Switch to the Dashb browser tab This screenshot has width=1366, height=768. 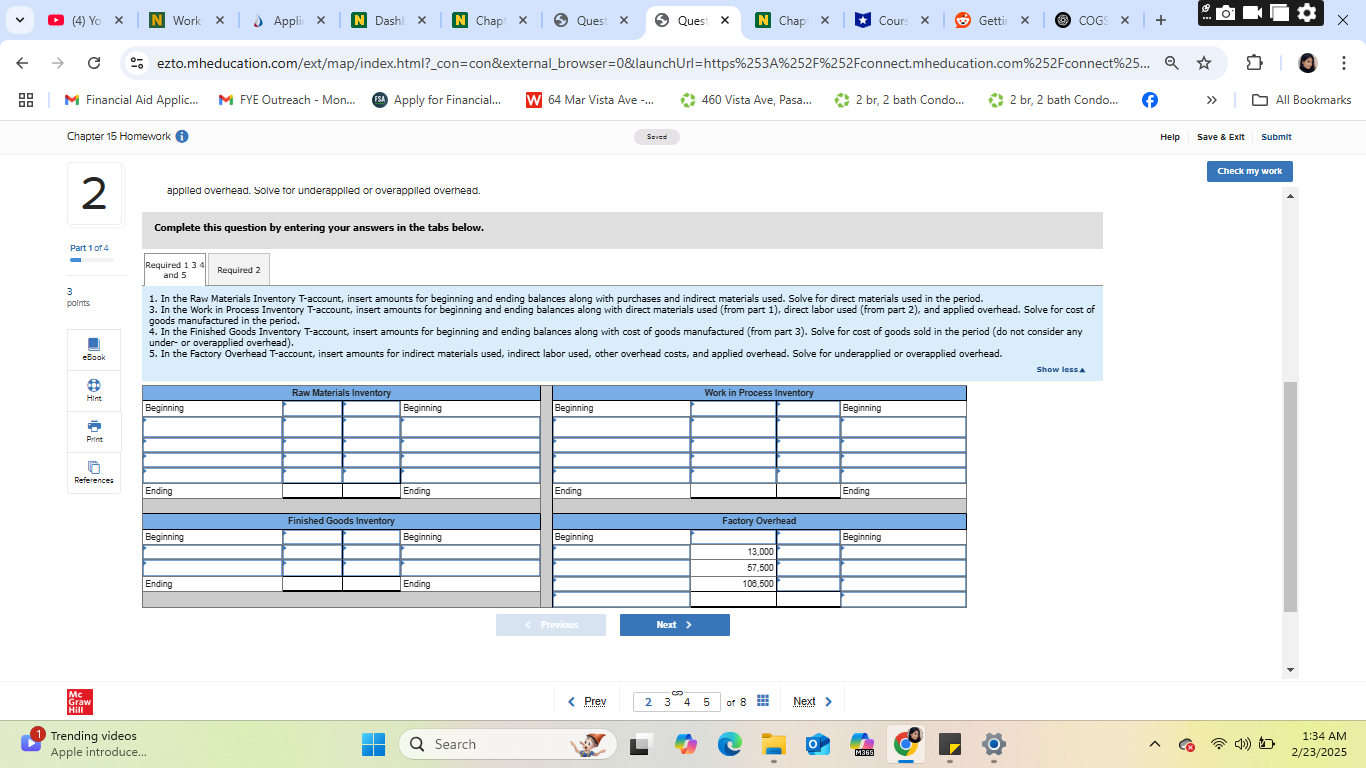(388, 20)
